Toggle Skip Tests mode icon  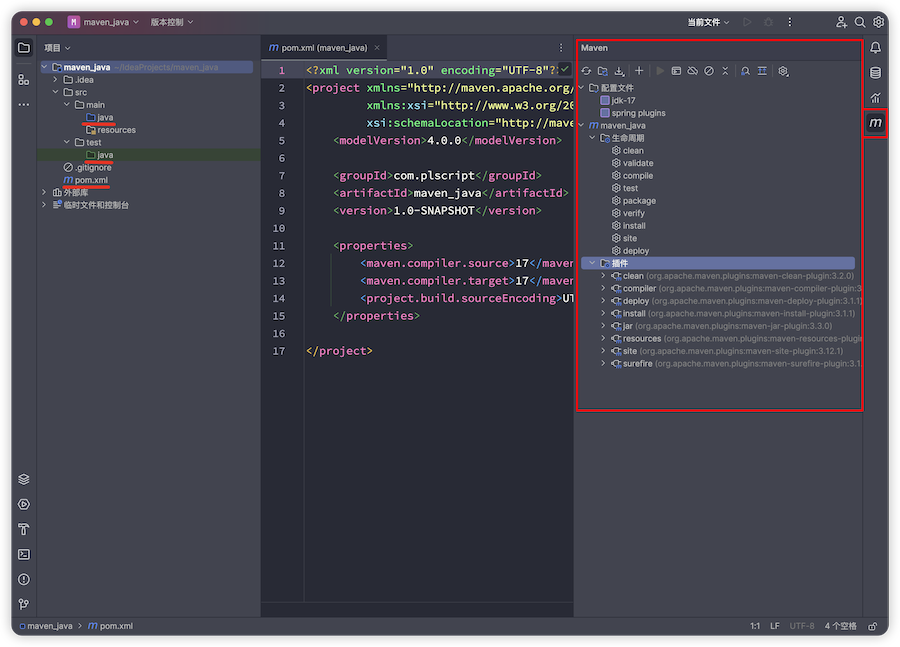click(709, 71)
